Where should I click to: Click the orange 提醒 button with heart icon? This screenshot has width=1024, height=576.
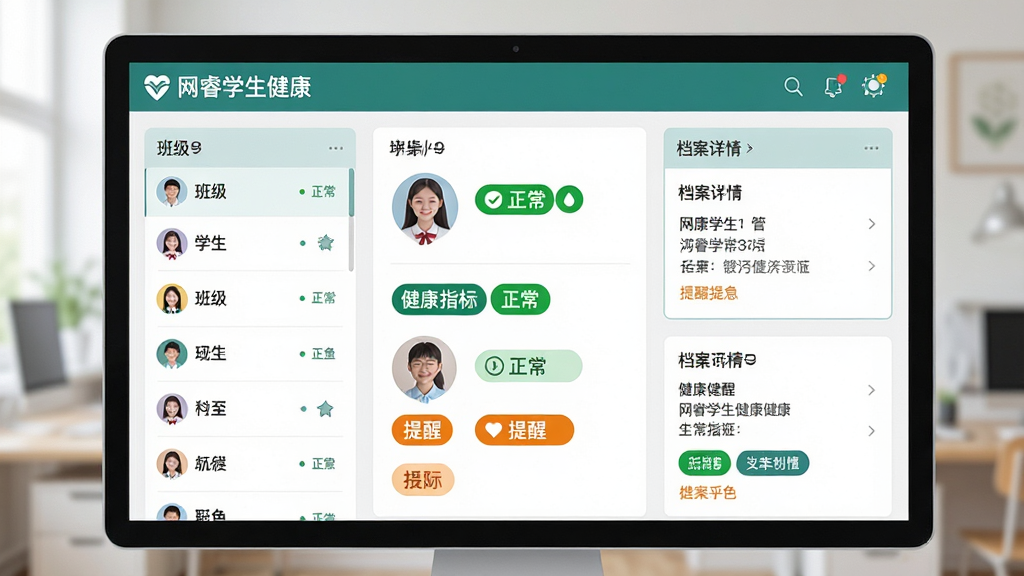(524, 430)
